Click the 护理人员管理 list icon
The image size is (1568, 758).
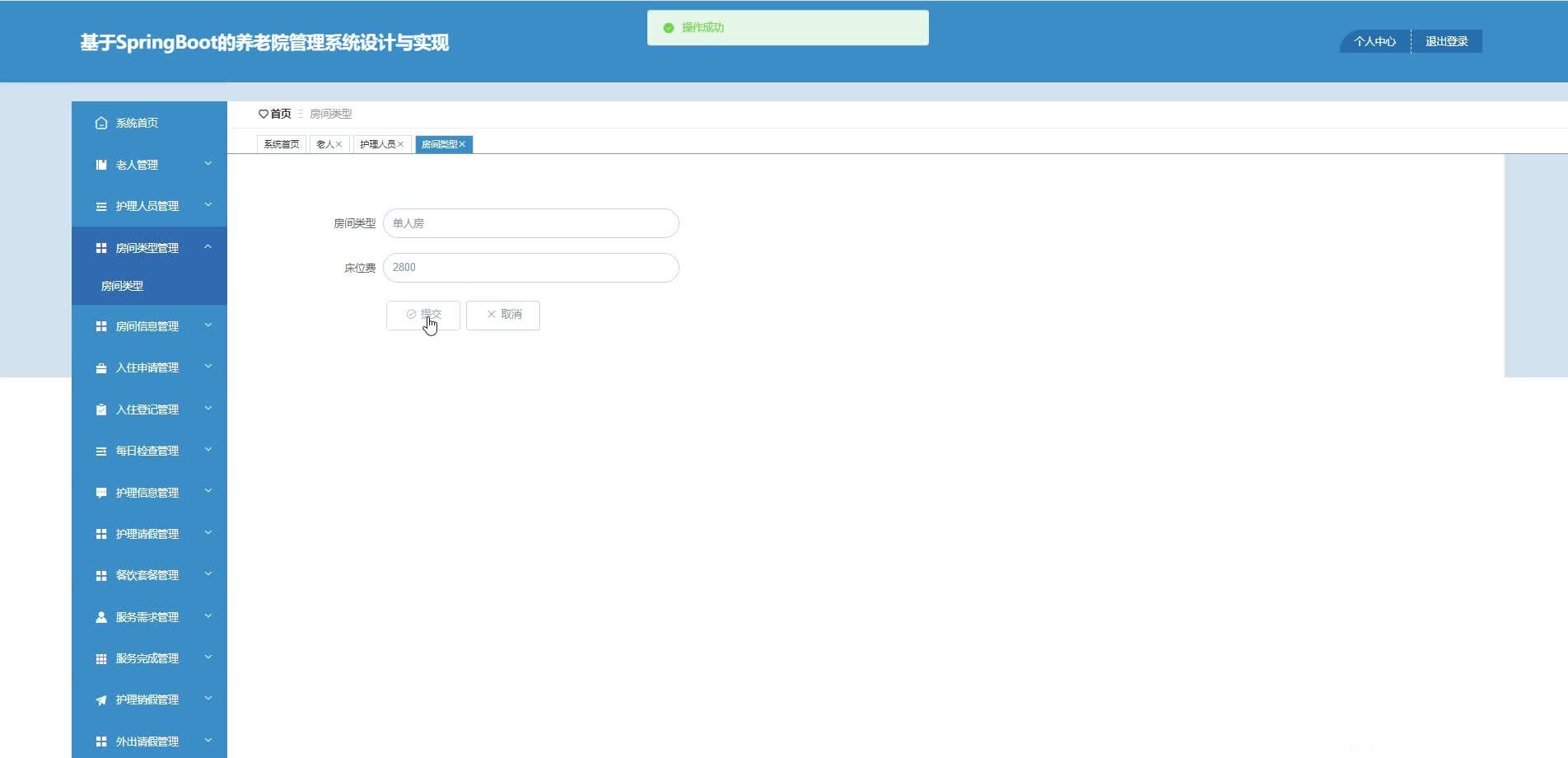click(x=101, y=206)
